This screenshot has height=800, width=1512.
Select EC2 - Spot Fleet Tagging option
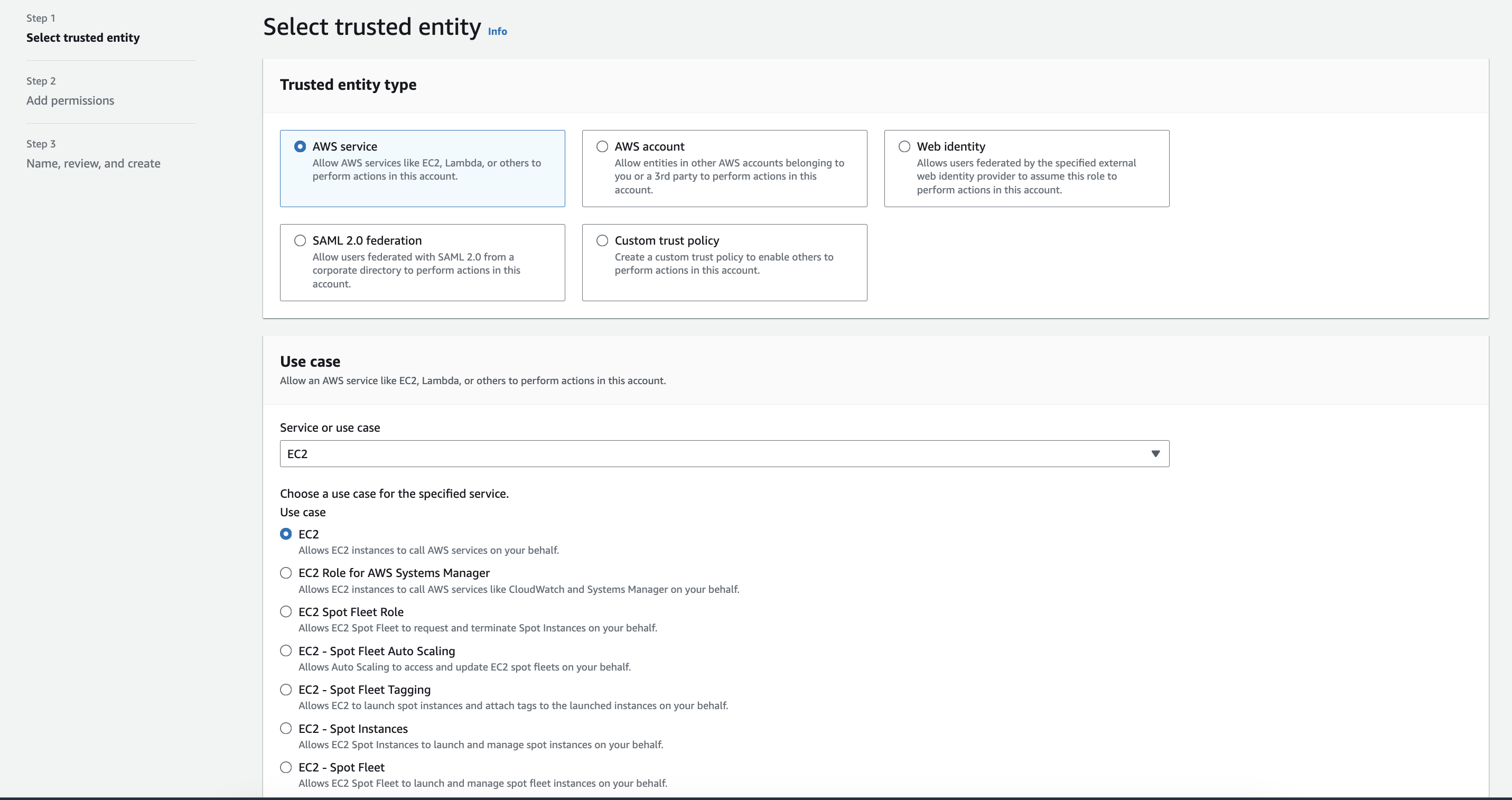coord(286,690)
